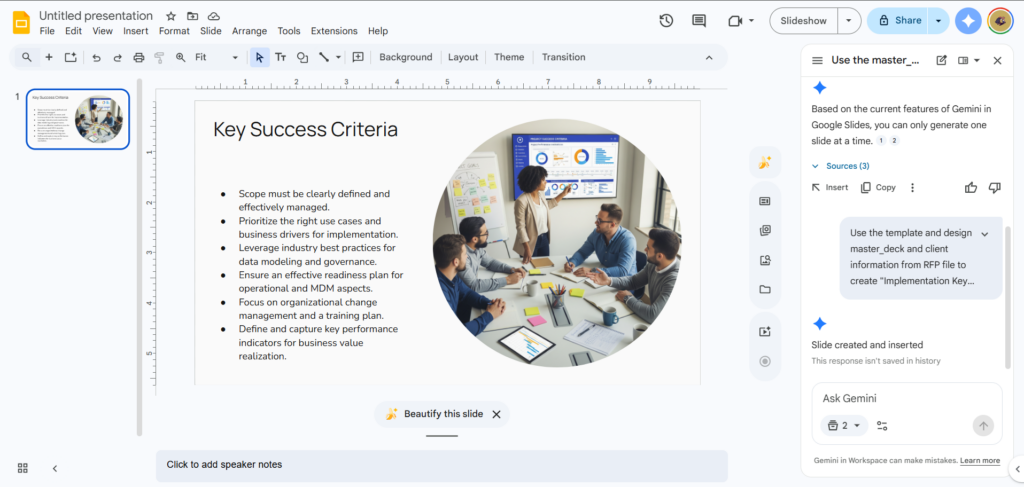Open the Arrange menu

click(x=249, y=31)
